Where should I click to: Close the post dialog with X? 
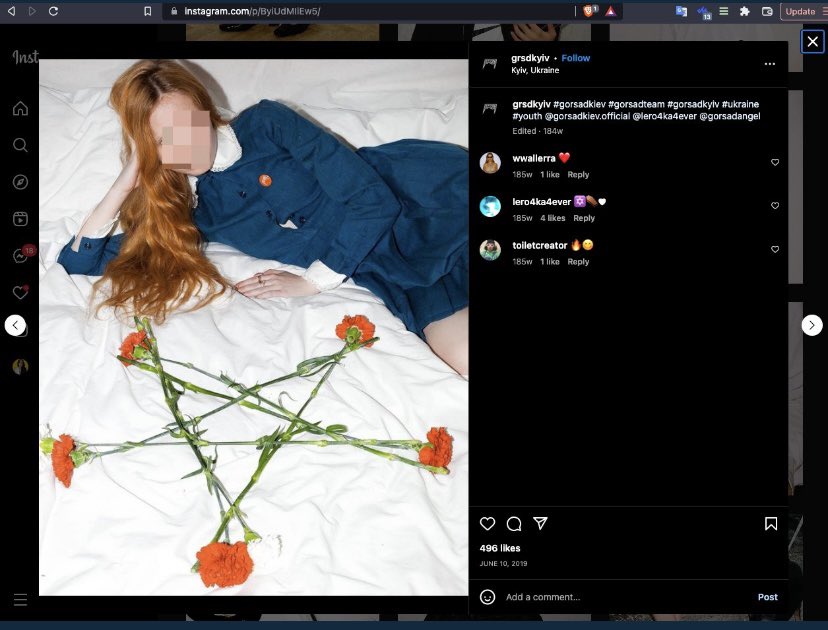(813, 41)
